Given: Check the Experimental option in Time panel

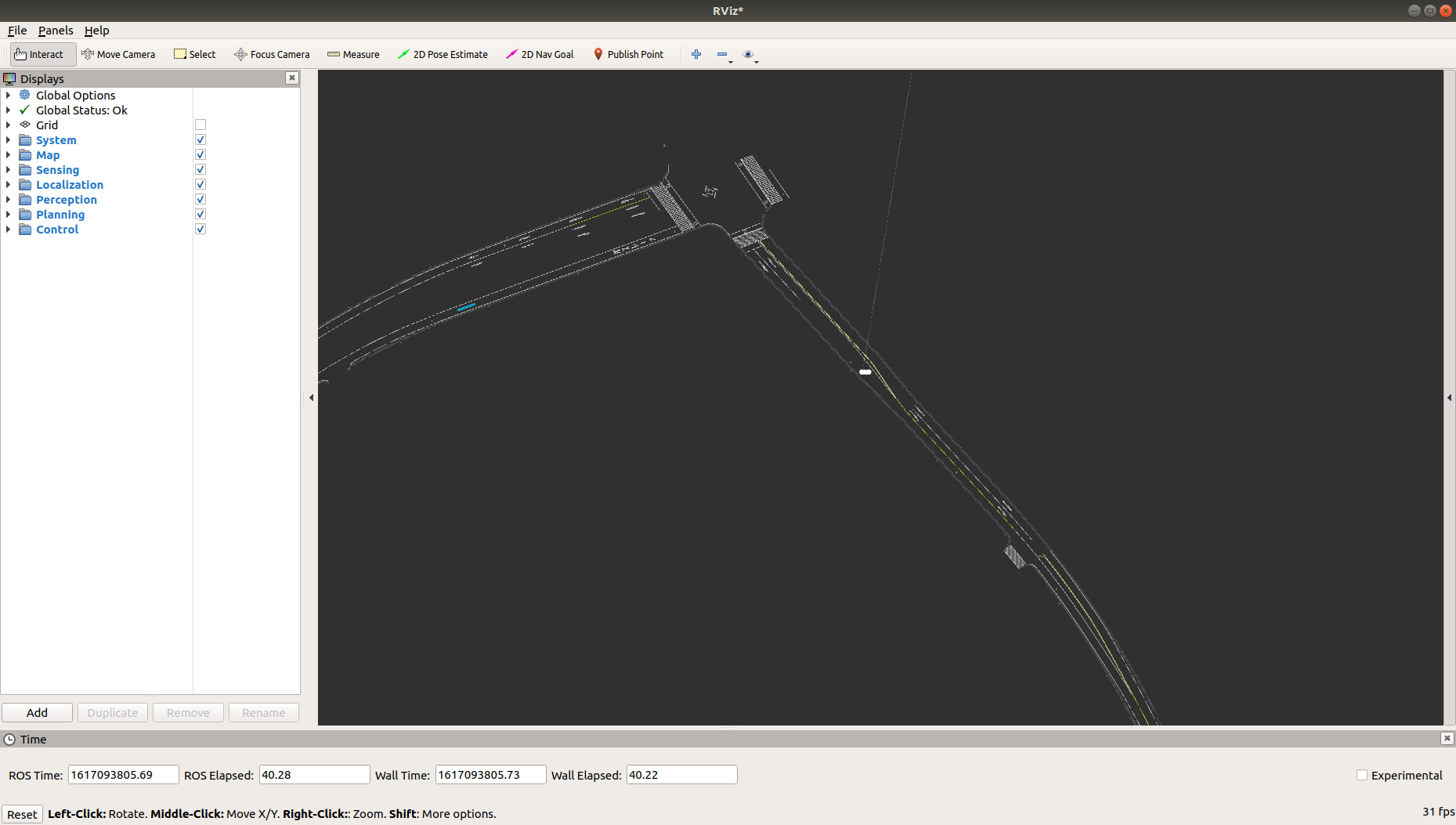Looking at the screenshot, I should click(1361, 775).
